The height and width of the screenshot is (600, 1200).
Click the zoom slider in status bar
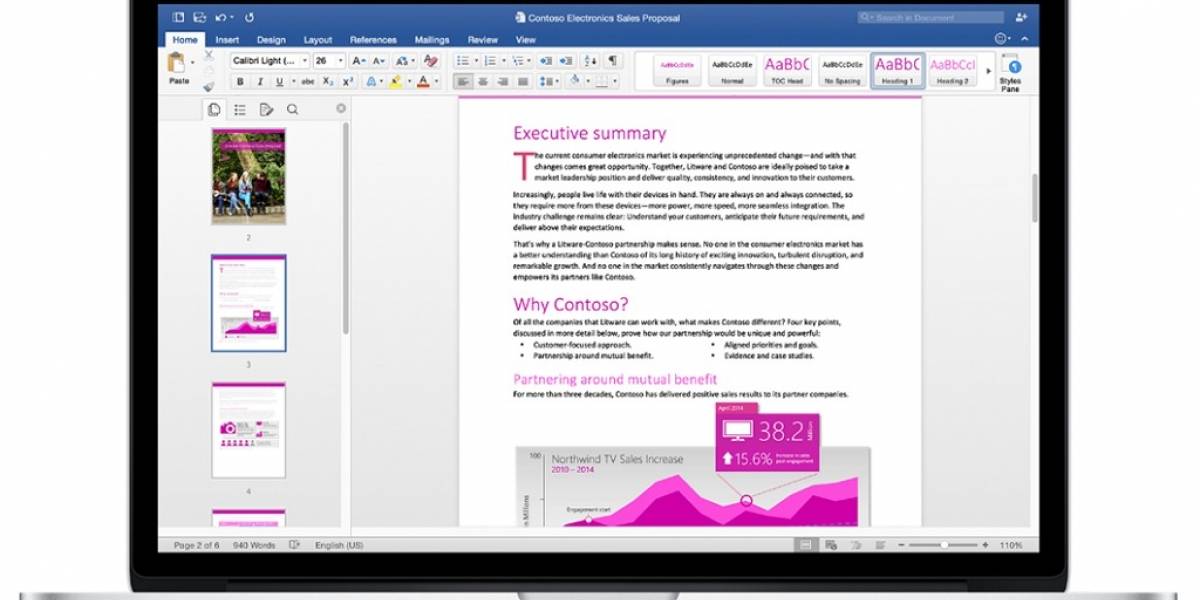tap(944, 545)
